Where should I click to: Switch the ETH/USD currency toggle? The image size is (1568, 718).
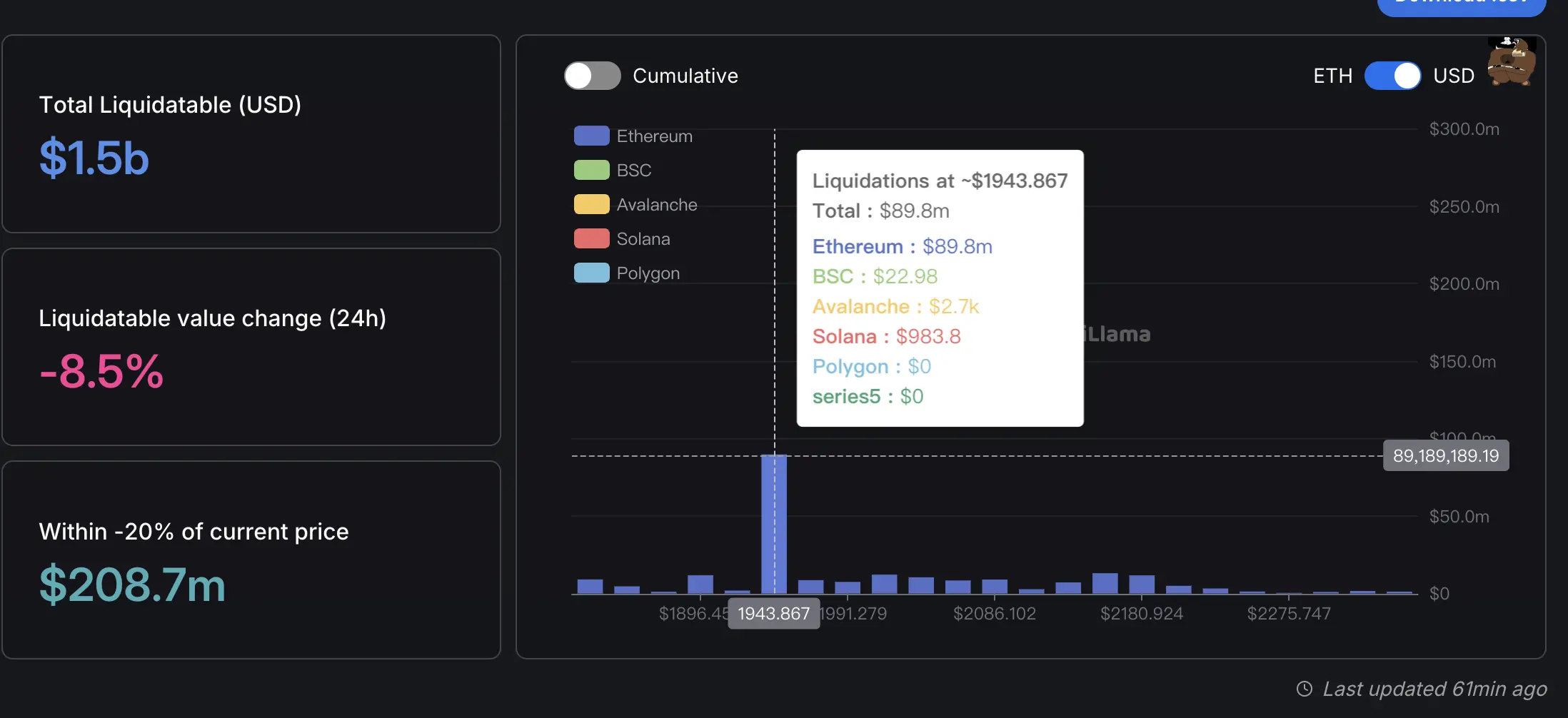(1392, 76)
